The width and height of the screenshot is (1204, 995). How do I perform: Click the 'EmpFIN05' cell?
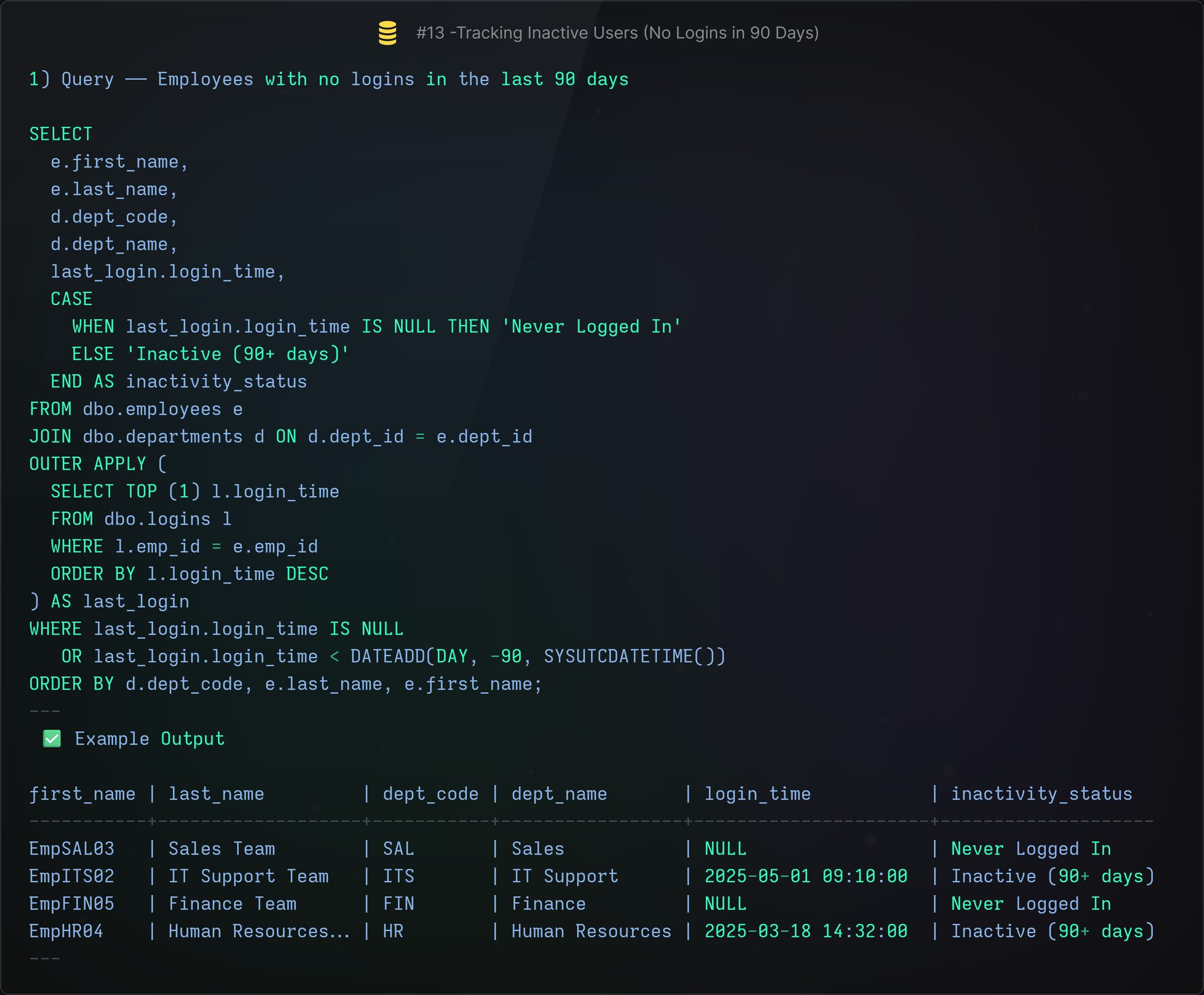click(x=72, y=904)
